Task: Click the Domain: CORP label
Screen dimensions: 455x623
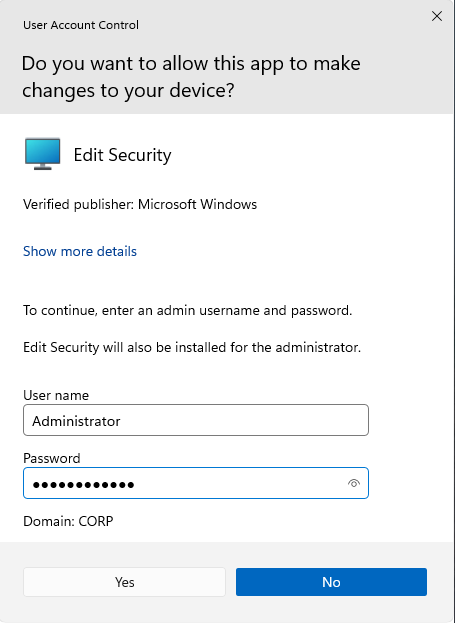Action: [x=68, y=521]
